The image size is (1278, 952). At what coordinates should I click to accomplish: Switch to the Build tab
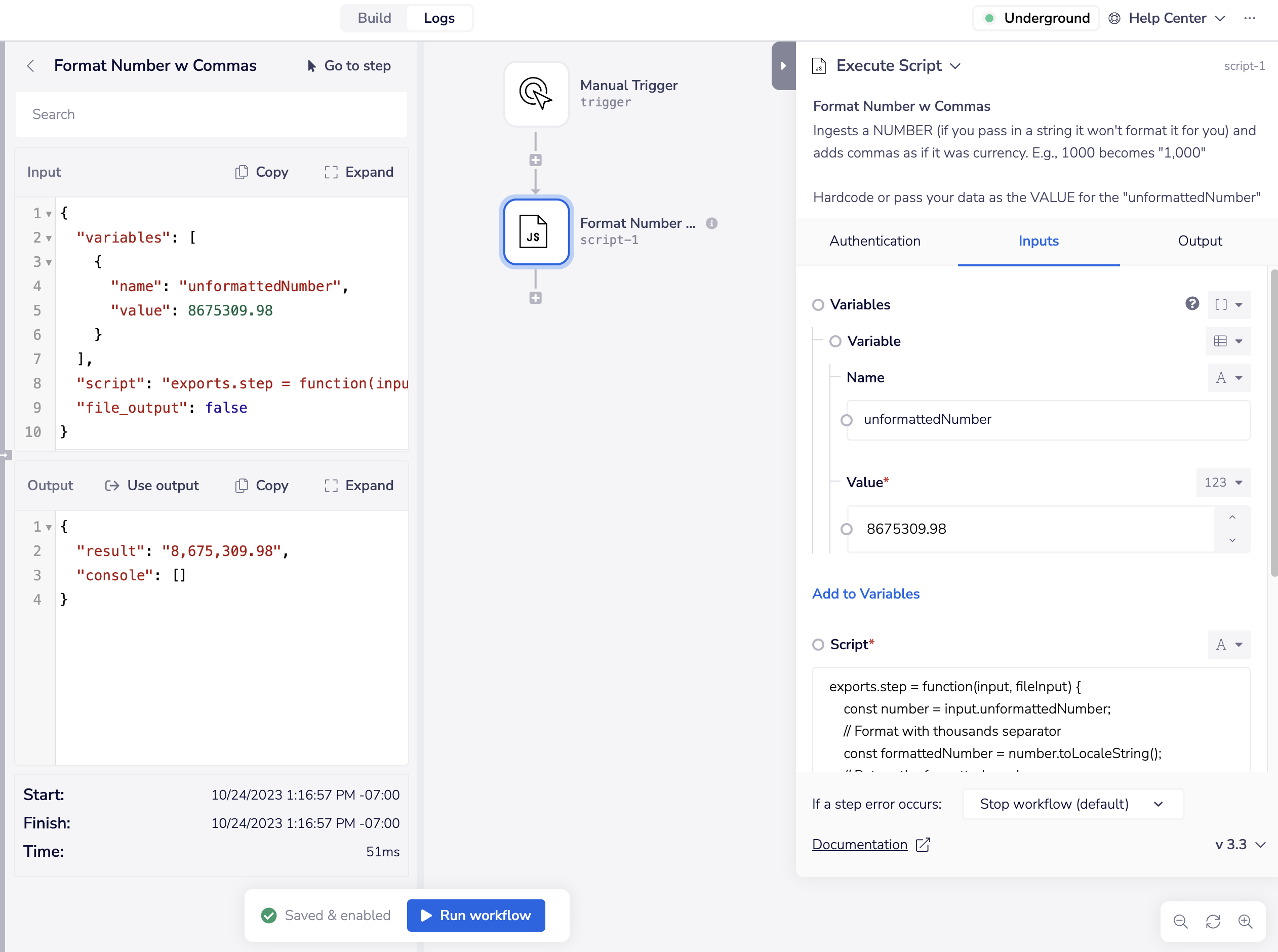click(x=374, y=18)
